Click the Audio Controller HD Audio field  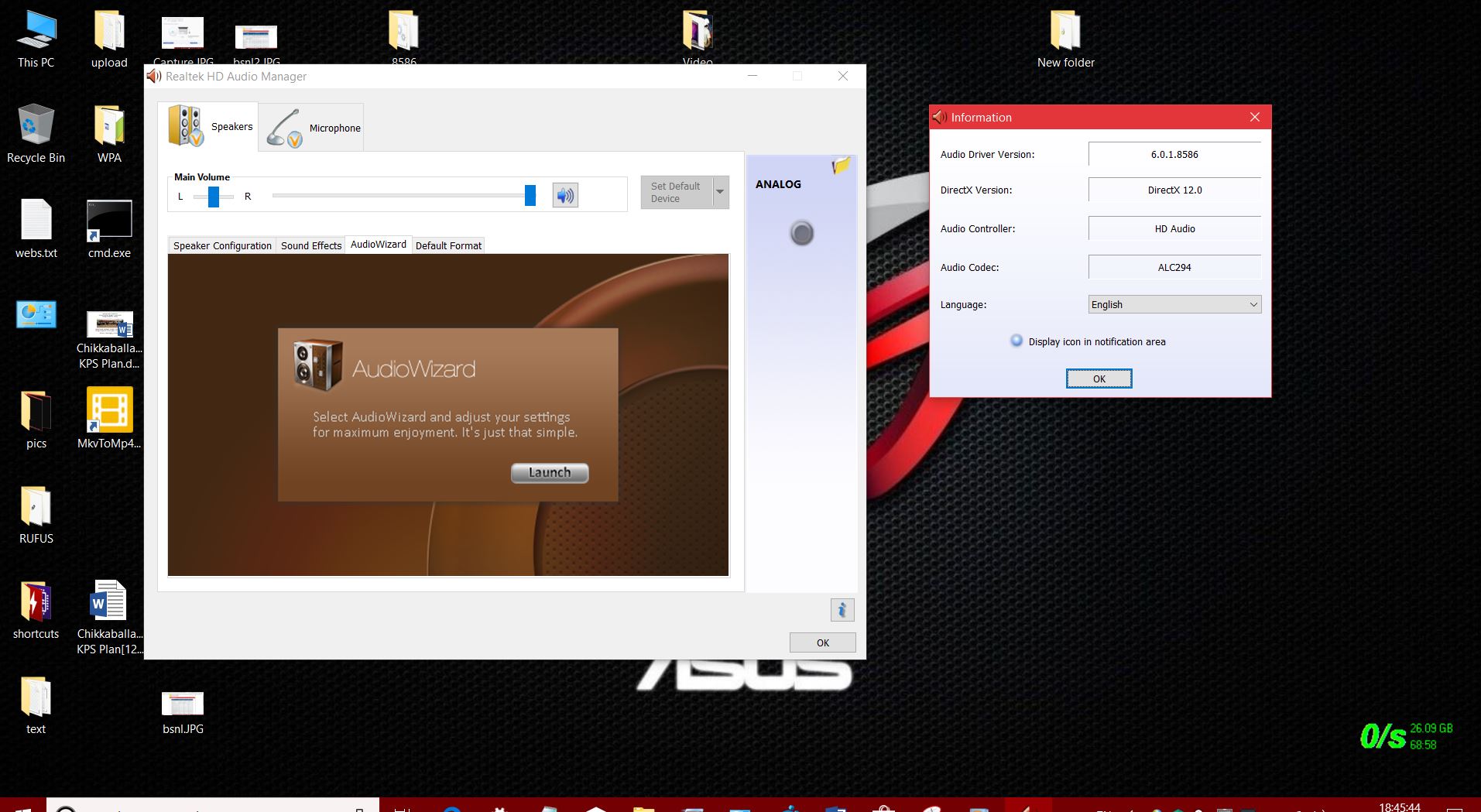pos(1174,228)
